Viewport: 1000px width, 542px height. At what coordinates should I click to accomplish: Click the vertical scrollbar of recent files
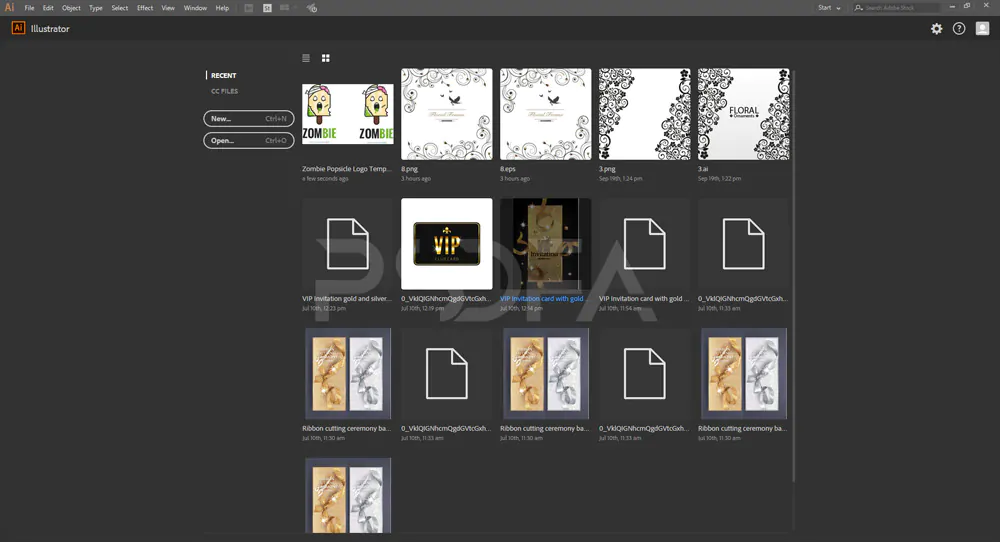[x=793, y=275]
